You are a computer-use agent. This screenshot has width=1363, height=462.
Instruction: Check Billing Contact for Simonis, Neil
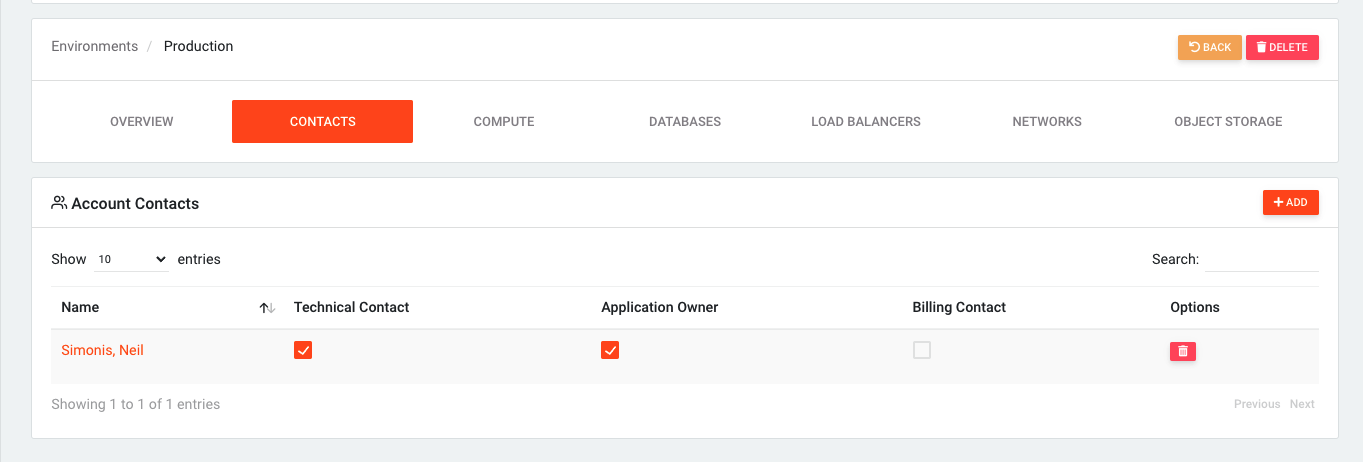click(922, 350)
